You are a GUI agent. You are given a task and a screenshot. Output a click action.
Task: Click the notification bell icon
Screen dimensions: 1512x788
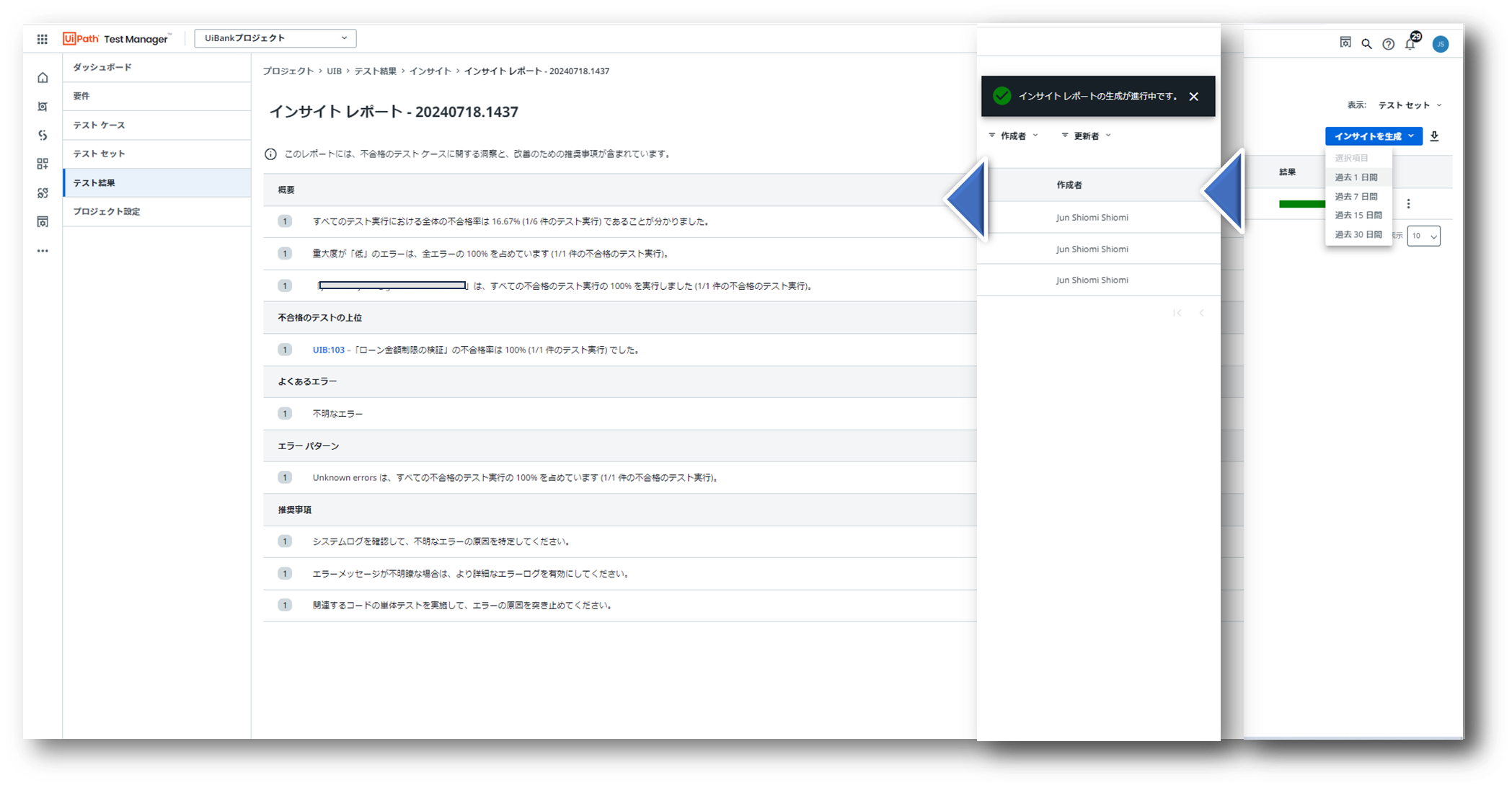(1410, 44)
